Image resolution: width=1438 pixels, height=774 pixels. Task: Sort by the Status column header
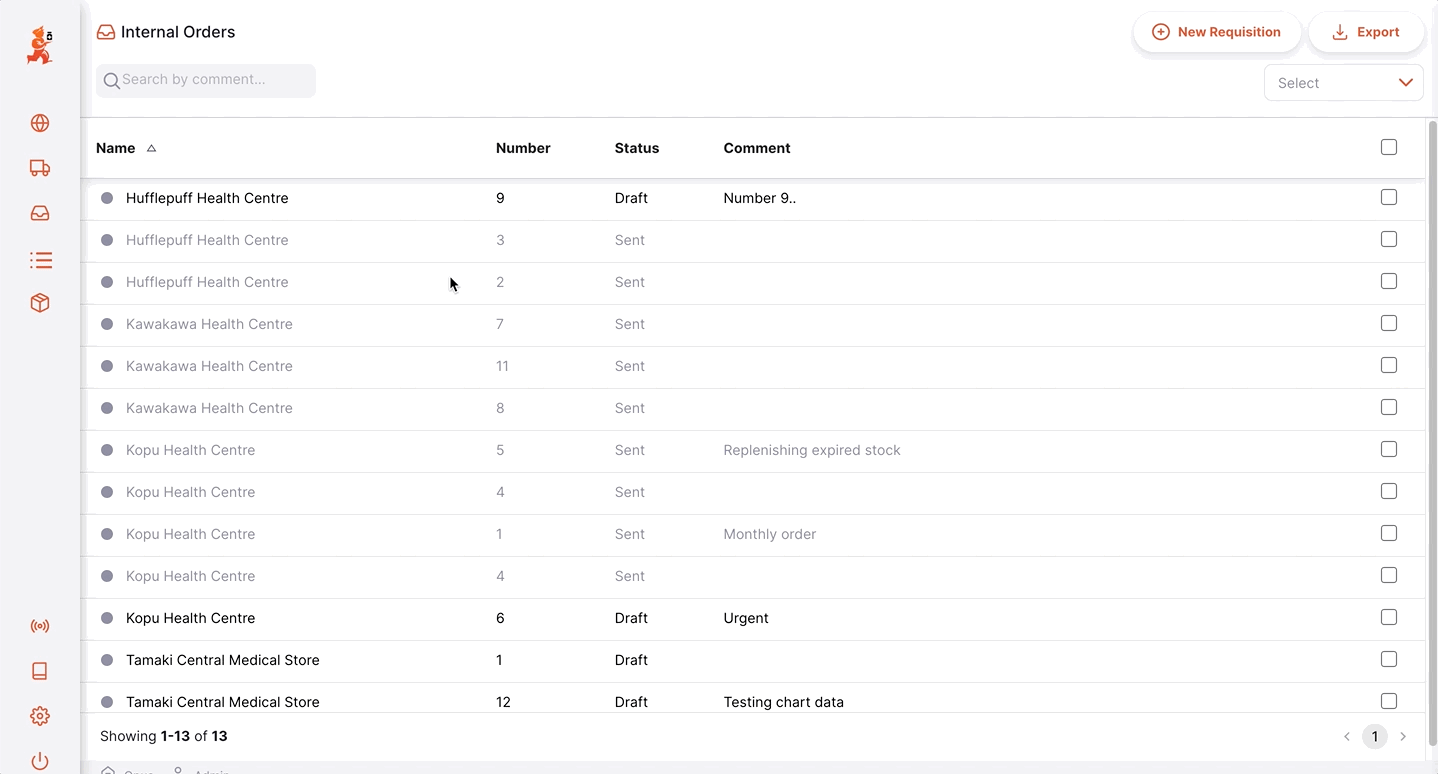[637, 148]
